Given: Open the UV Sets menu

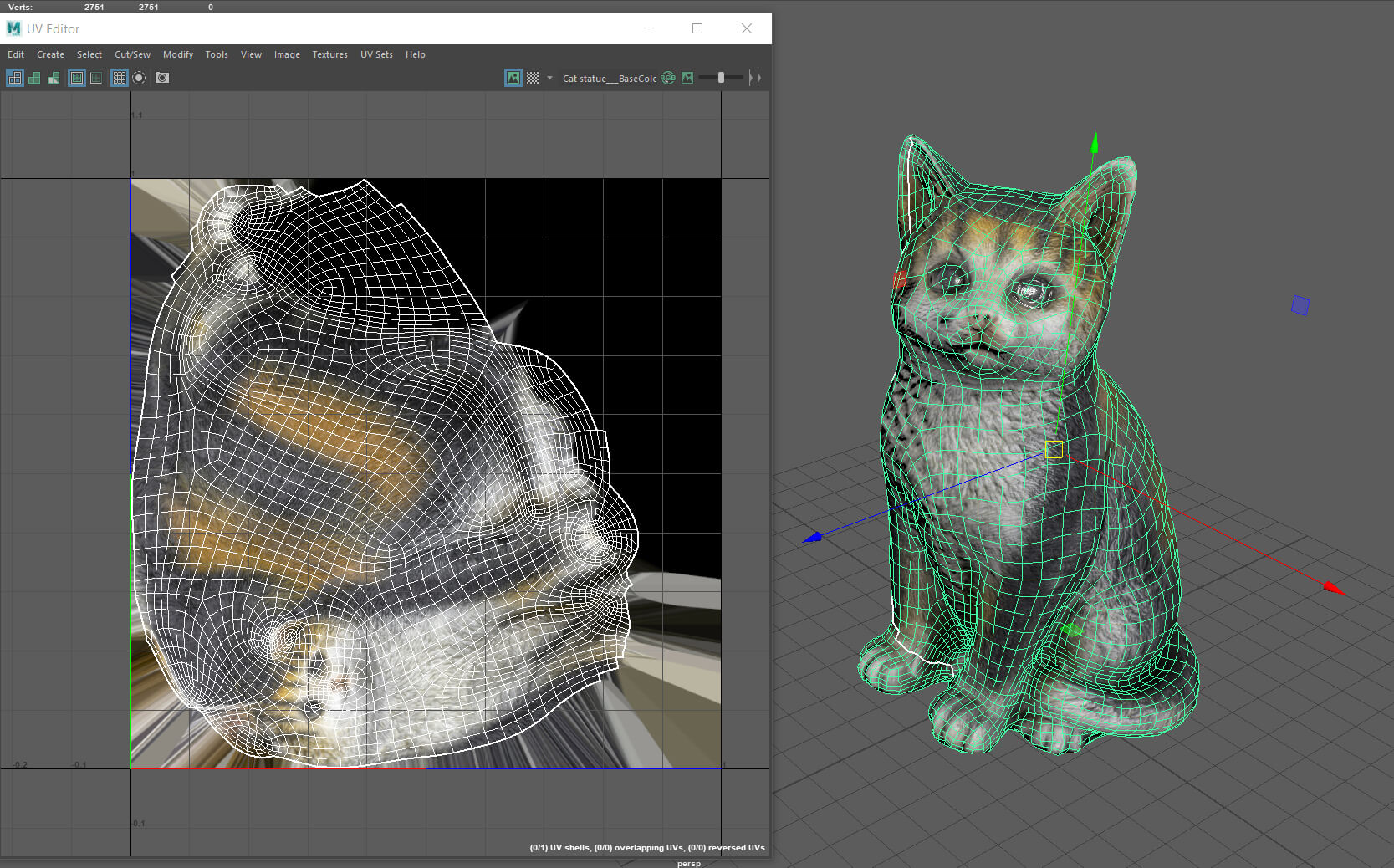Looking at the screenshot, I should point(376,54).
